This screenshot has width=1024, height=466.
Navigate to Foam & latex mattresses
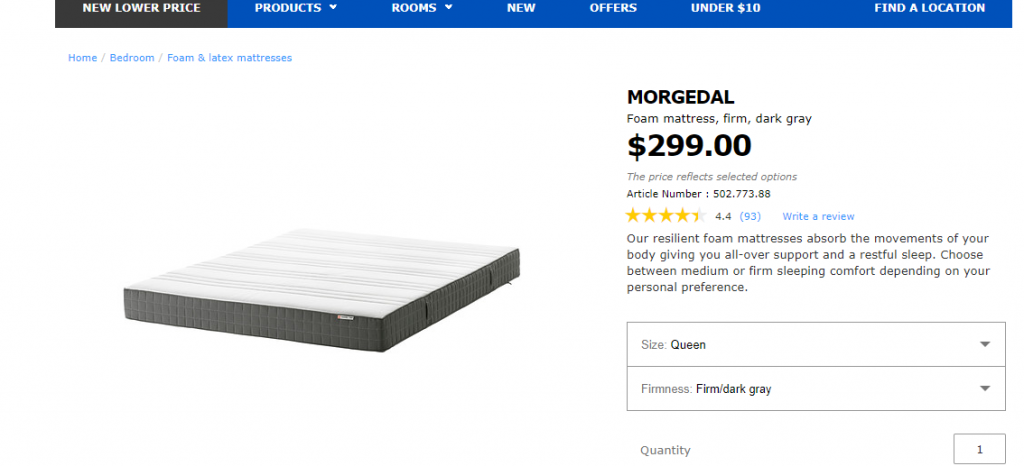click(229, 58)
